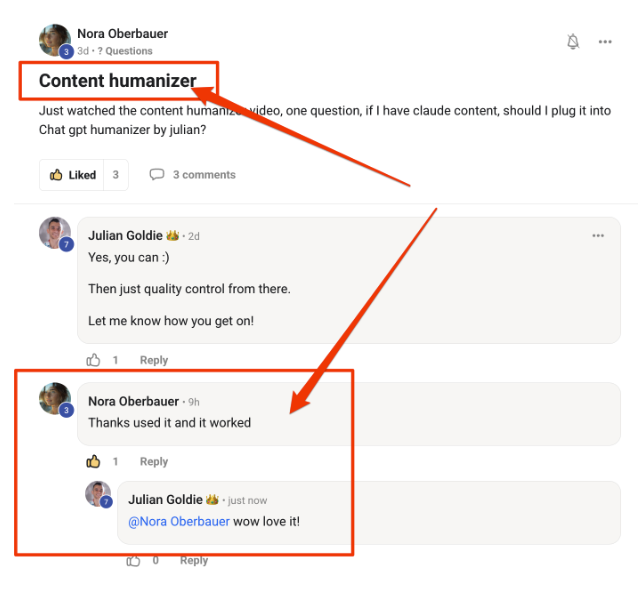The height and width of the screenshot is (602, 638).
Task: Click Nora's avatar beside her comment
Action: pos(54,398)
